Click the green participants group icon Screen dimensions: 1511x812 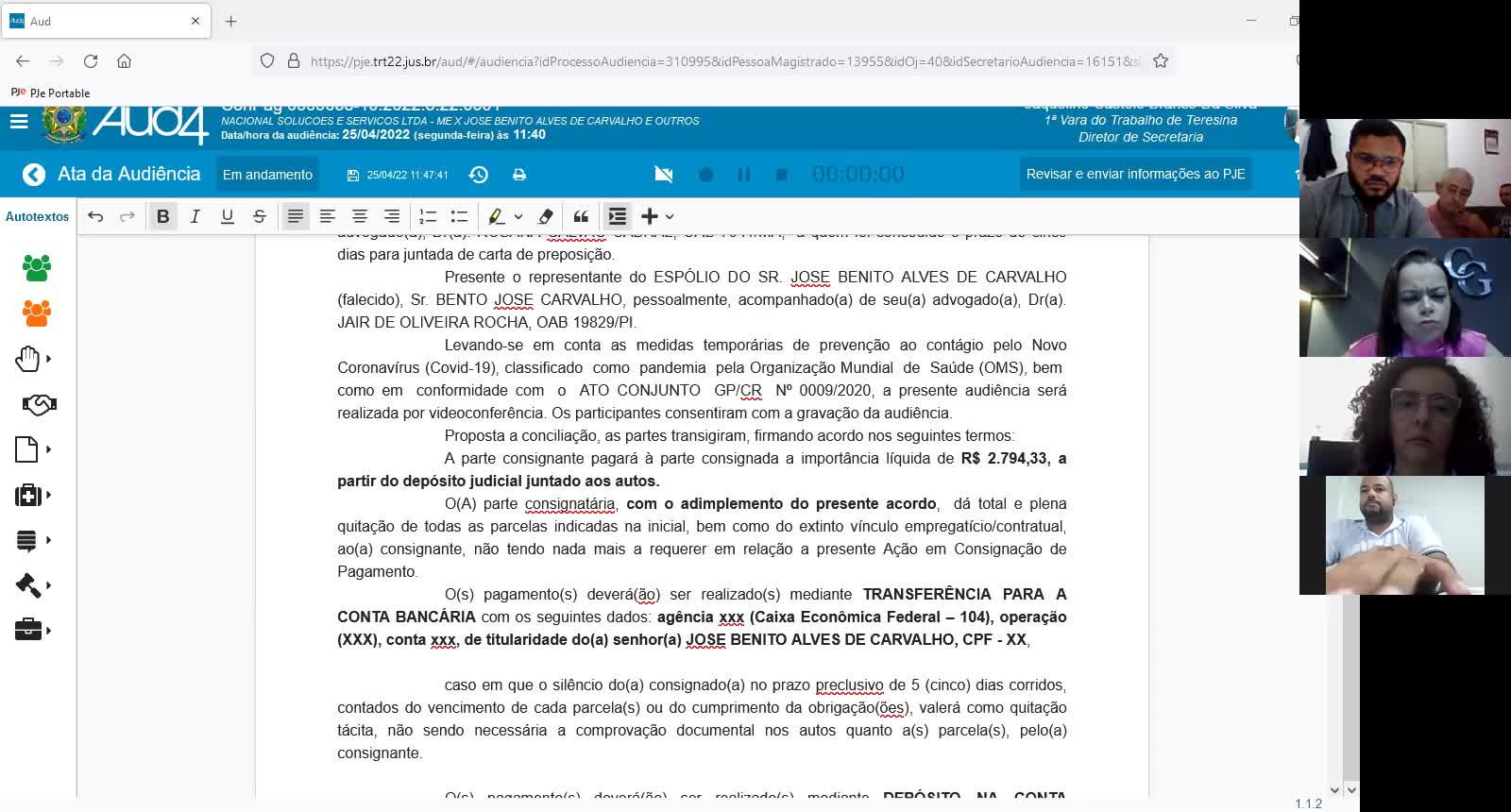37,268
